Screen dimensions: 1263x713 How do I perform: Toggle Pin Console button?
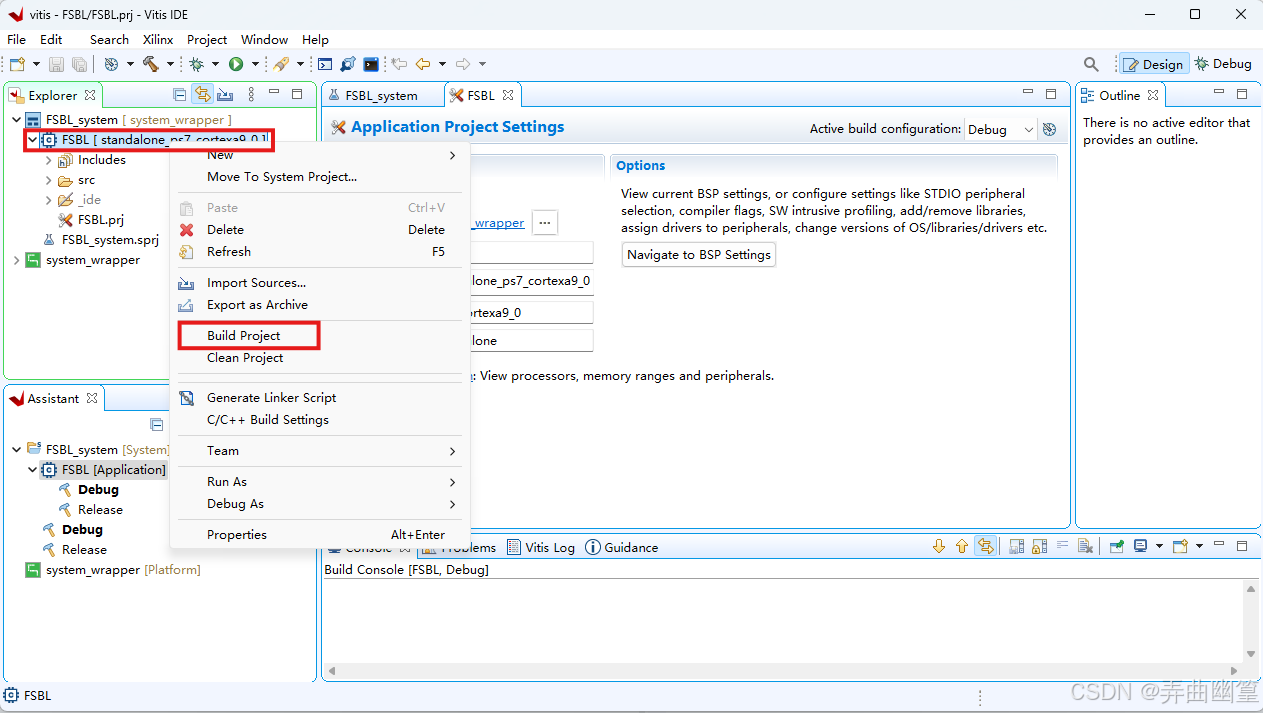[x=1117, y=546]
